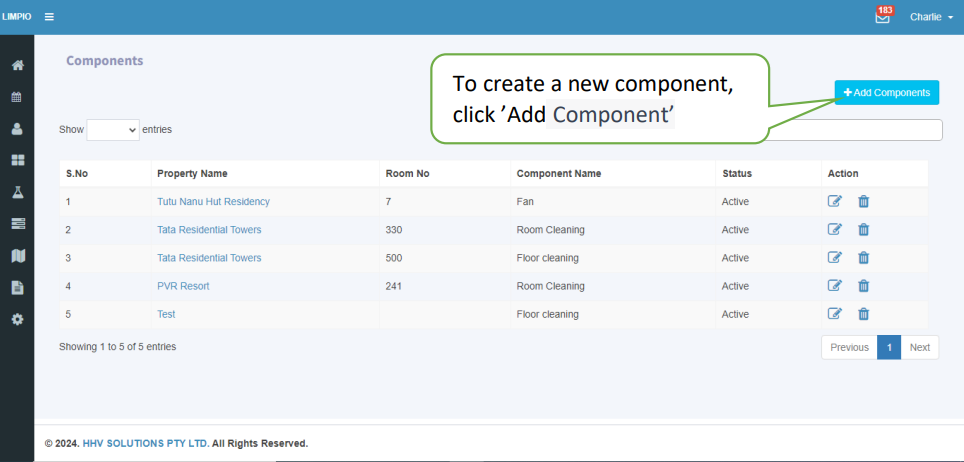The width and height of the screenshot is (964, 462).
Task: Open the home icon in sidebar
Action: tap(18, 65)
